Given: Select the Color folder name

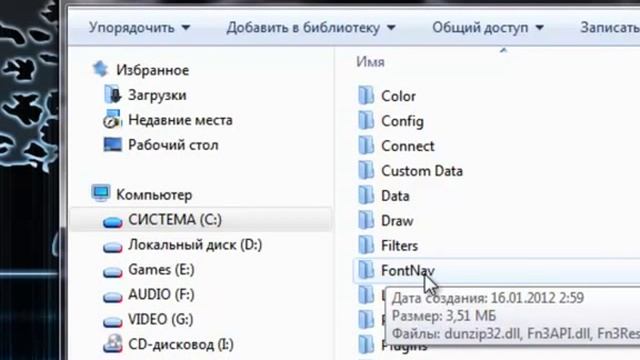Looking at the screenshot, I should [x=398, y=96].
